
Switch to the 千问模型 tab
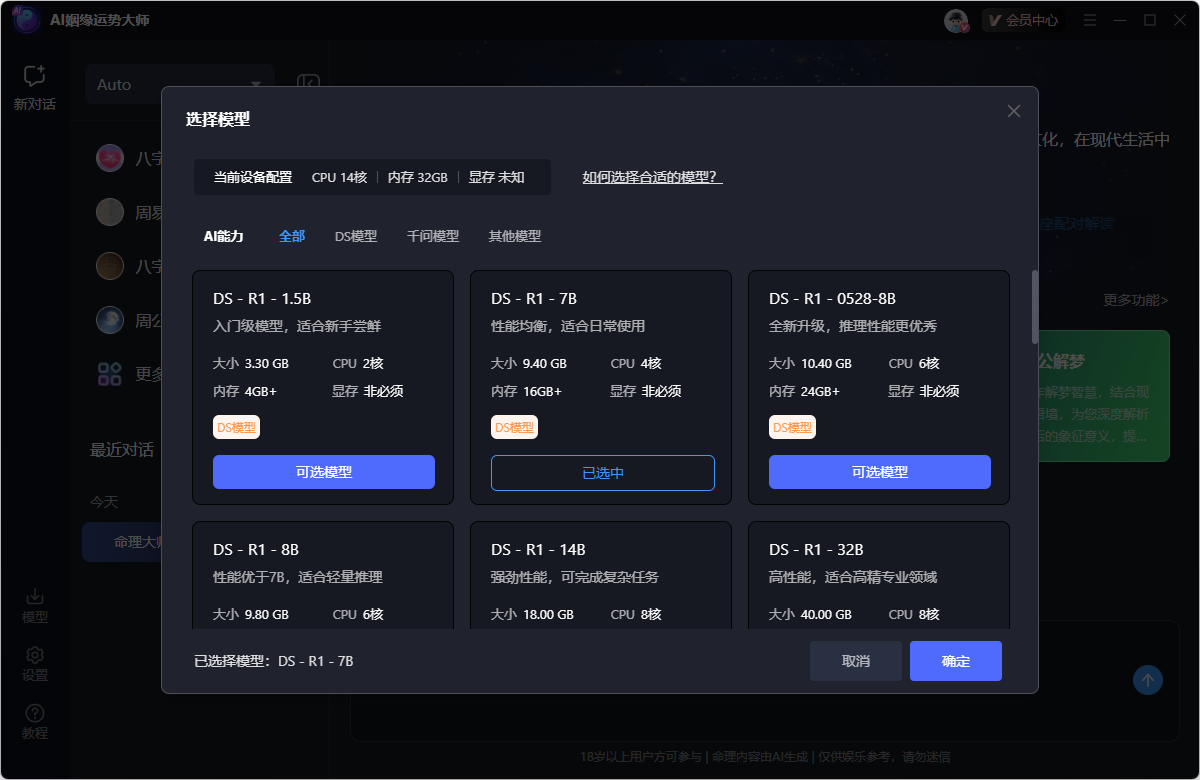coord(432,237)
